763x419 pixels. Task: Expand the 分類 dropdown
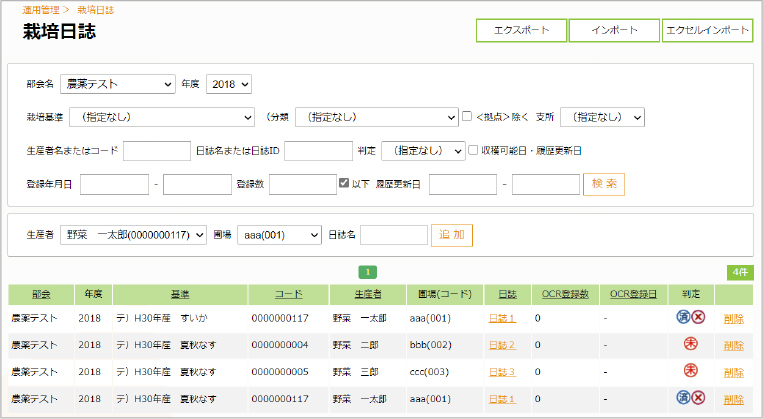(377, 117)
